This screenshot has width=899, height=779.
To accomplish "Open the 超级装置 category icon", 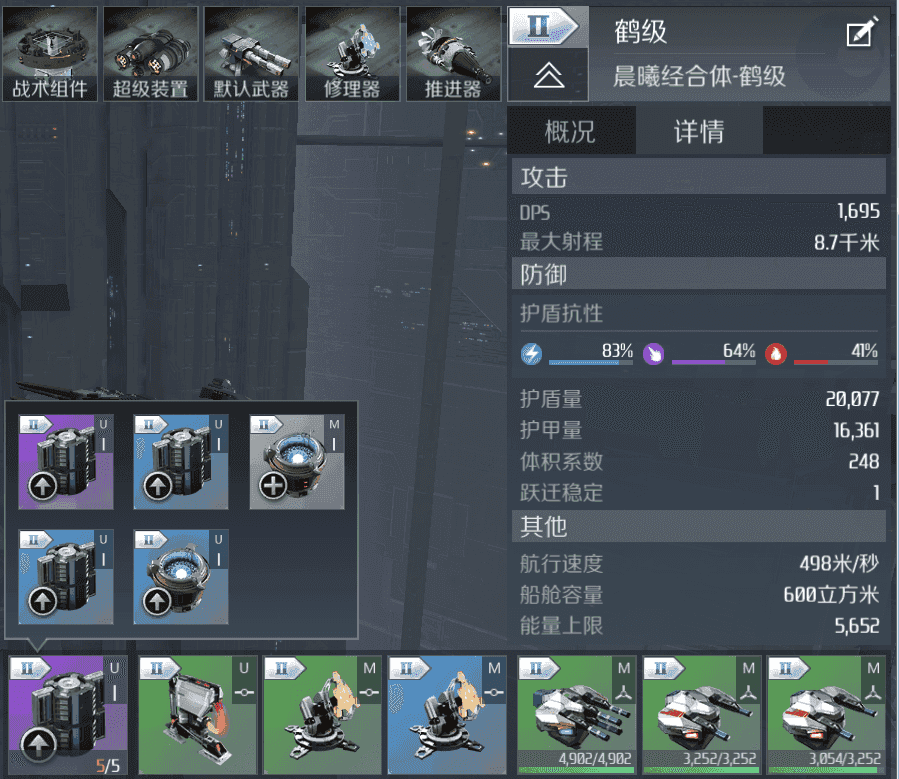I will [150, 54].
